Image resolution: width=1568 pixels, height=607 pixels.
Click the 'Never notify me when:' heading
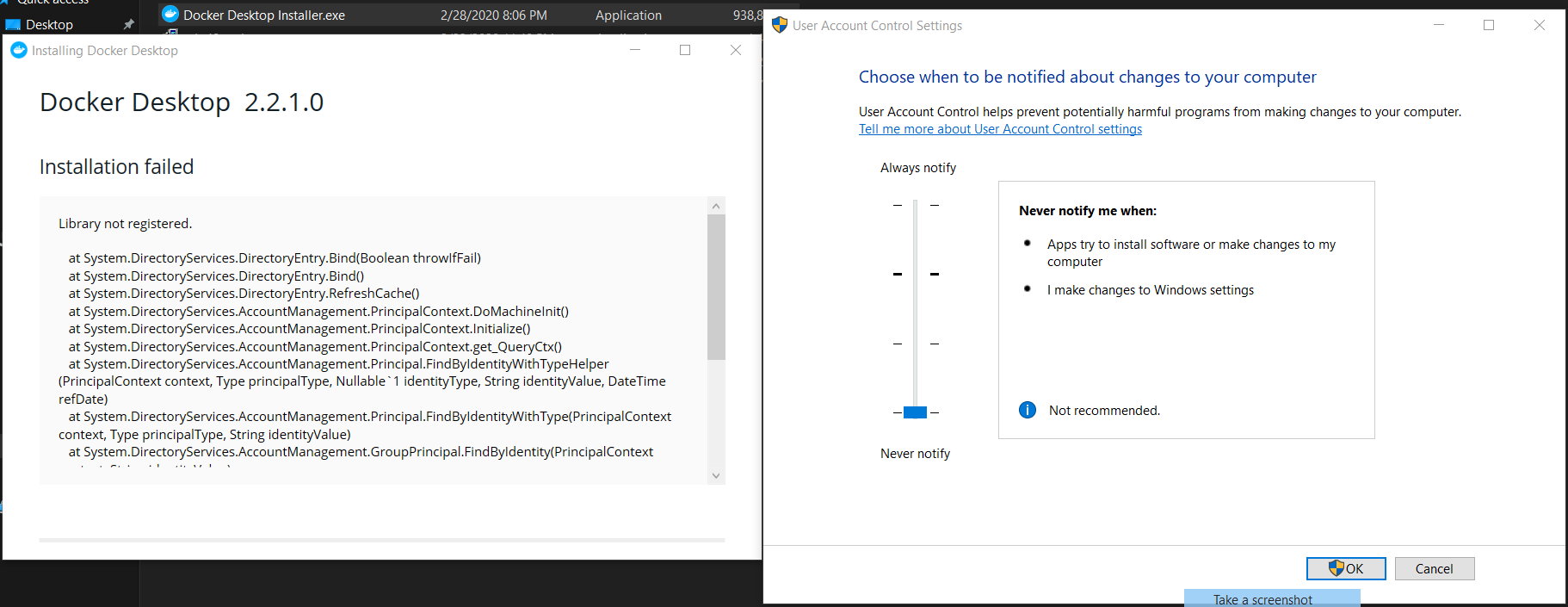coord(1088,211)
